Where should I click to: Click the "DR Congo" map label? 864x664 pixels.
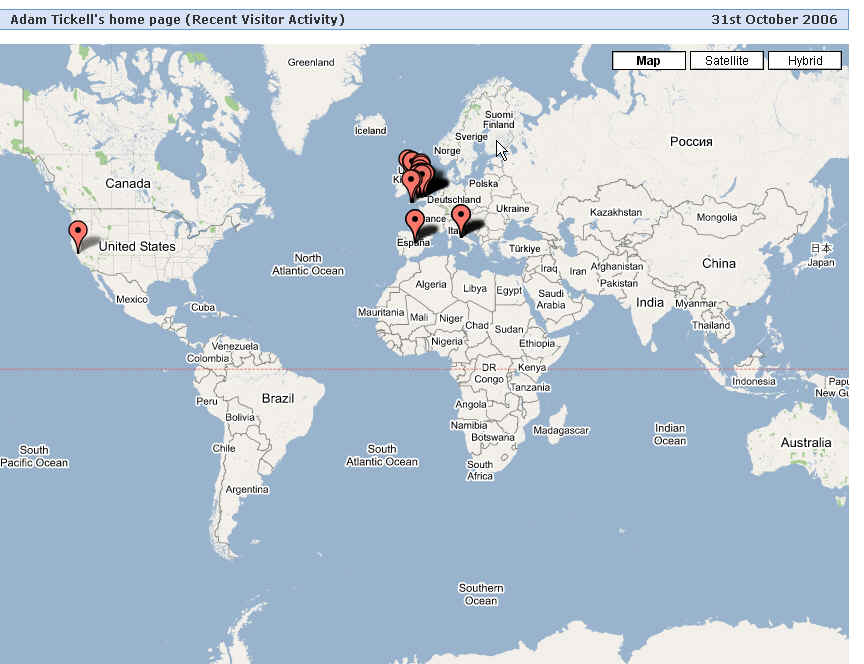[489, 373]
